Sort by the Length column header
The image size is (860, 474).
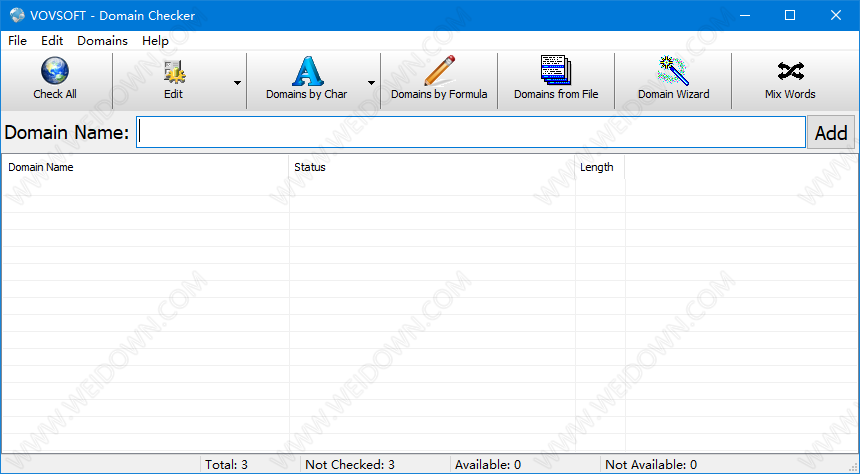click(x=600, y=167)
